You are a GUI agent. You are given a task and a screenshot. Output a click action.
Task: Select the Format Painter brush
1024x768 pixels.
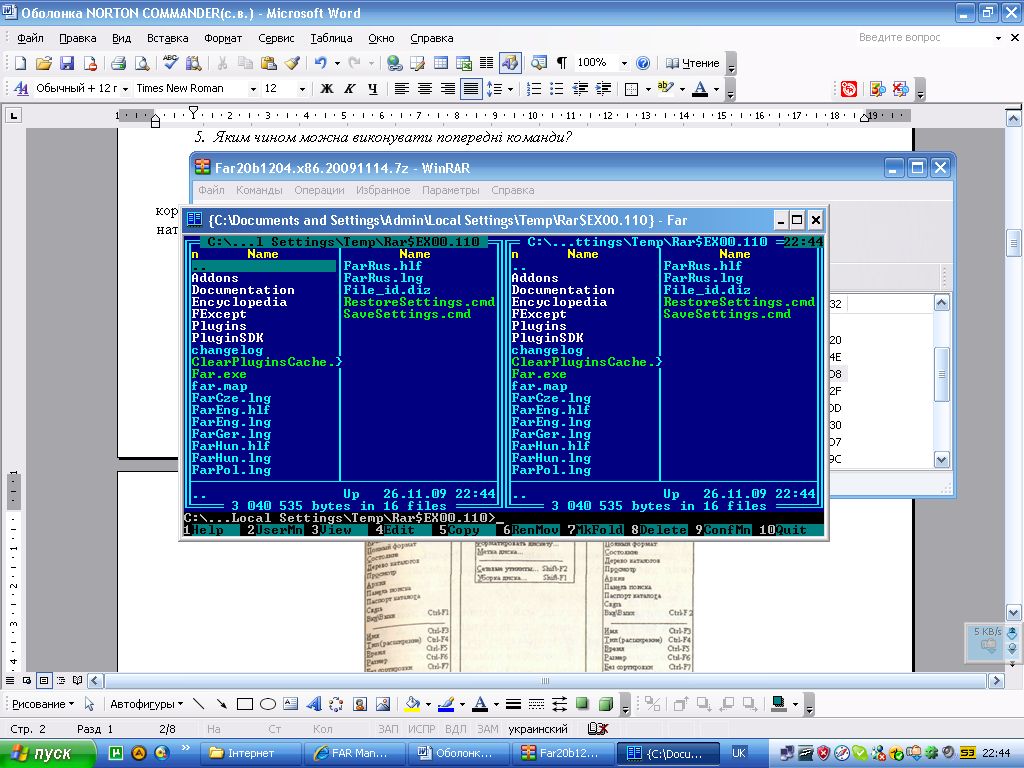coord(292,63)
